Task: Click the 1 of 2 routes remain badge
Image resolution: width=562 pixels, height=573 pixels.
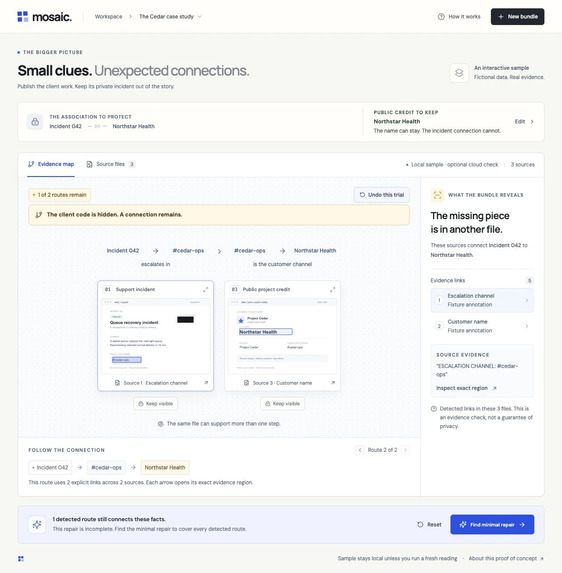Action: (60, 195)
